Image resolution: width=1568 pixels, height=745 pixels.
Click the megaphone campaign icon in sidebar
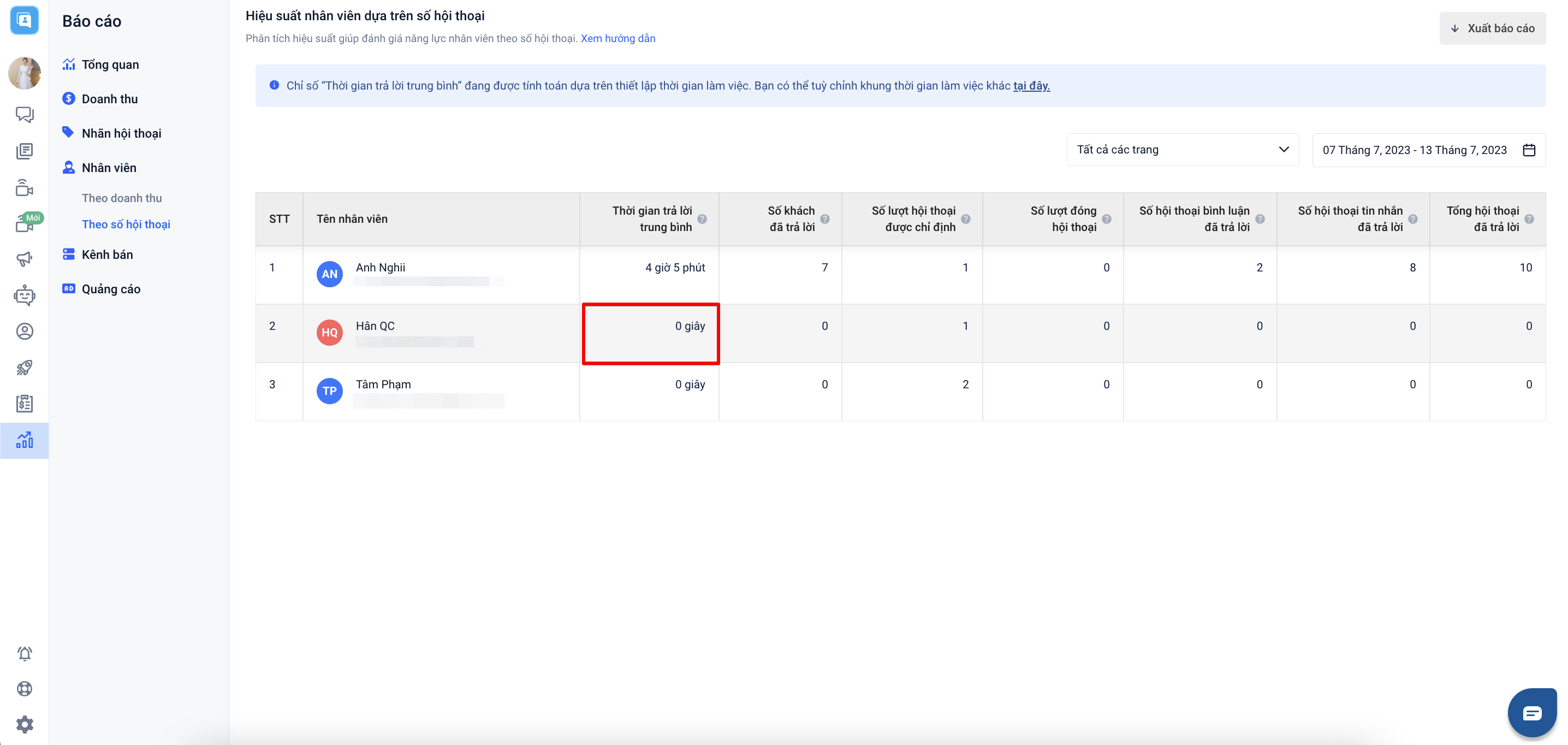pos(25,259)
